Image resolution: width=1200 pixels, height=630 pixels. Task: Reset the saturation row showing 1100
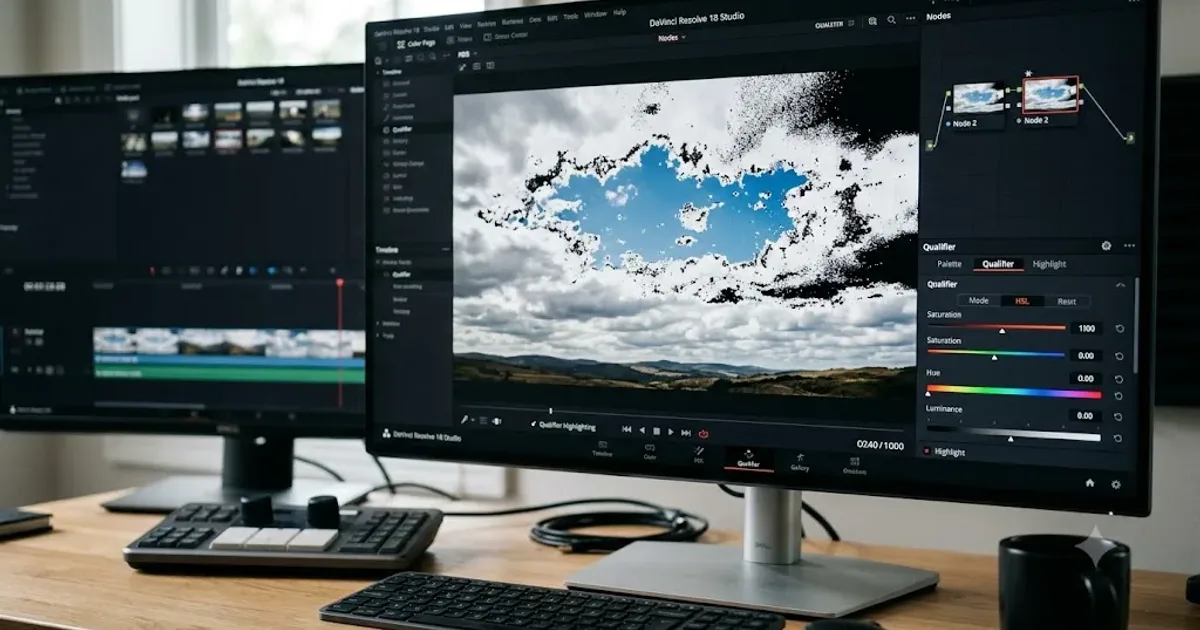1118,328
